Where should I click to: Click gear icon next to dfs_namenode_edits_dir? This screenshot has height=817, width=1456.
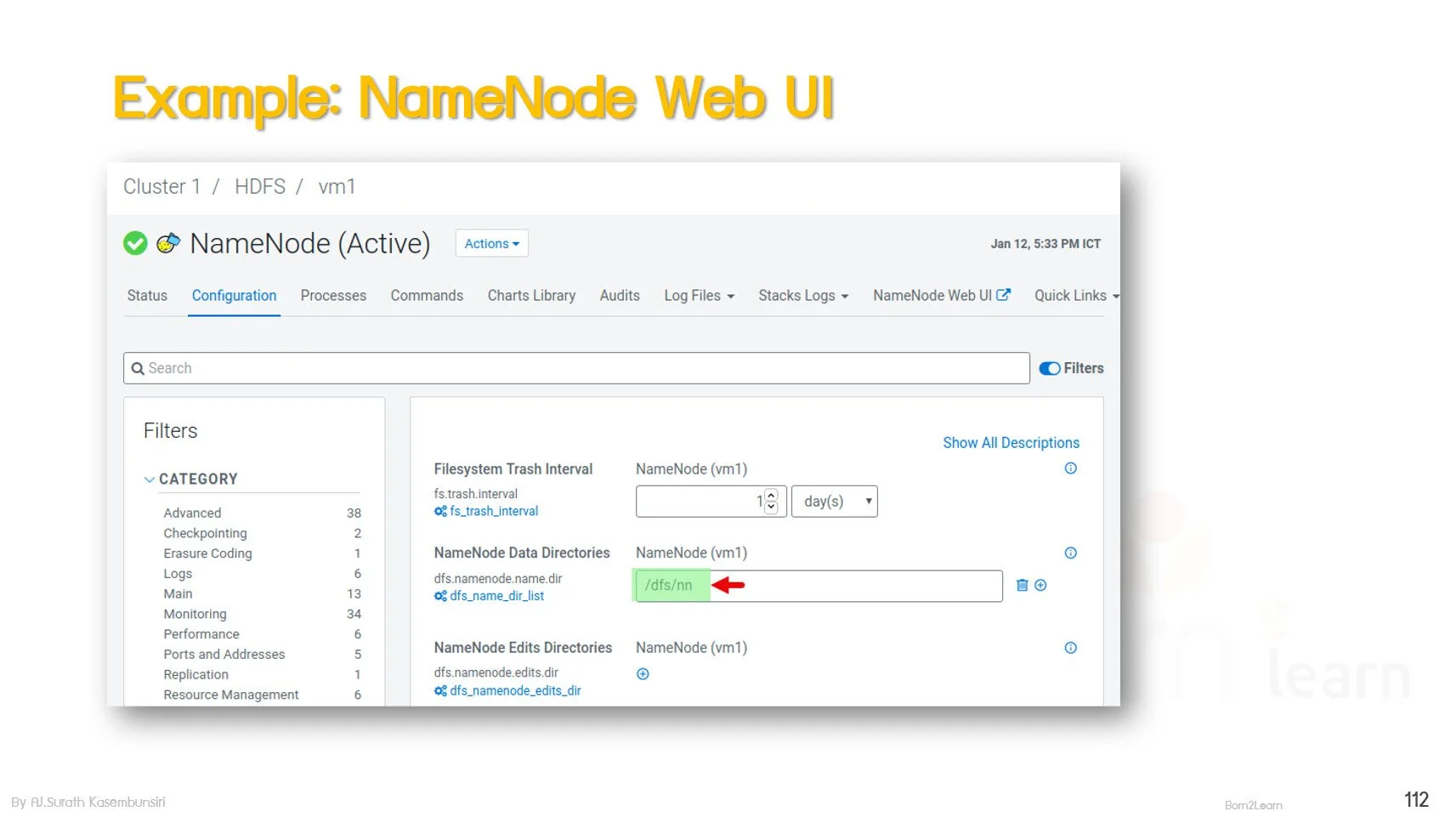[440, 691]
